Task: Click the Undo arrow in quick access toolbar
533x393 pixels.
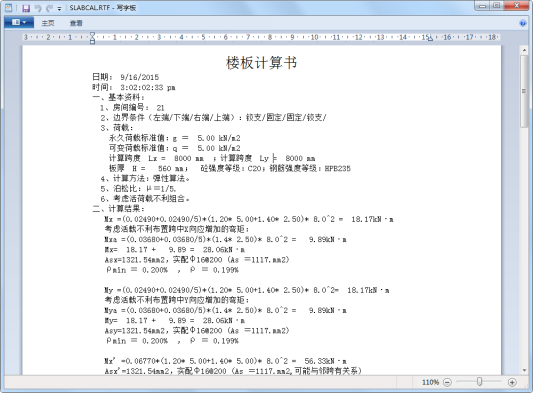Action: point(38,8)
